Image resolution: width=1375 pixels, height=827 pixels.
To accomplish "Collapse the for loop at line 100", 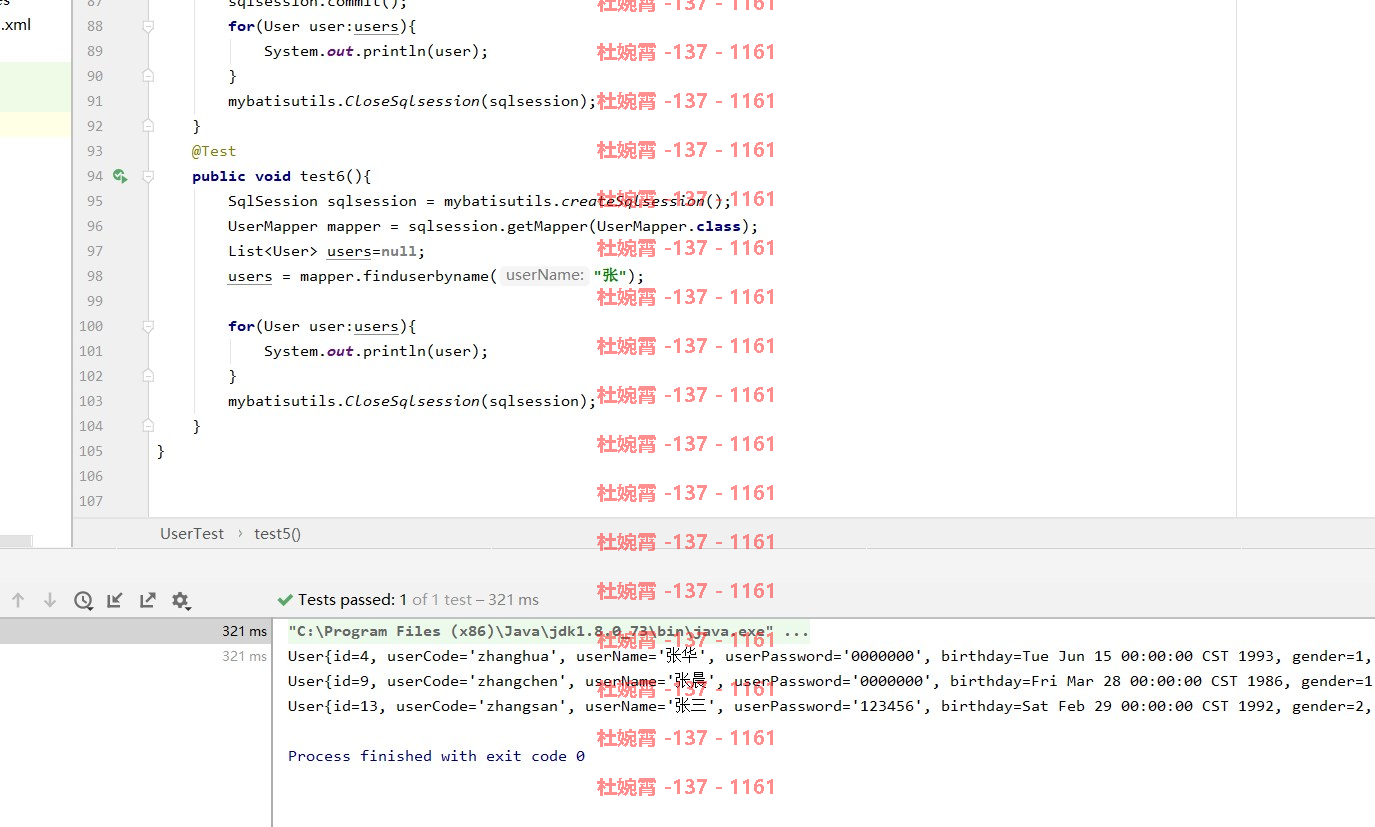I will (x=148, y=326).
